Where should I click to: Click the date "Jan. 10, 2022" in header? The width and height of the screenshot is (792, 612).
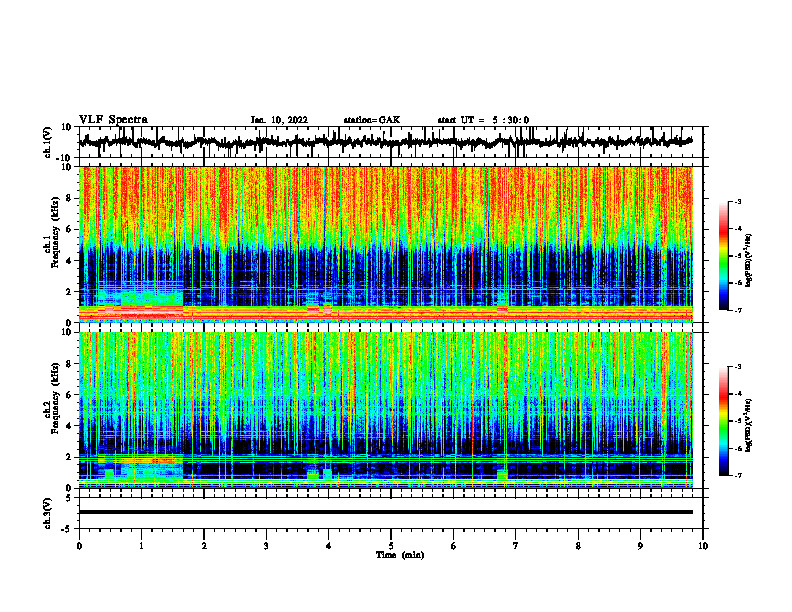pos(279,120)
